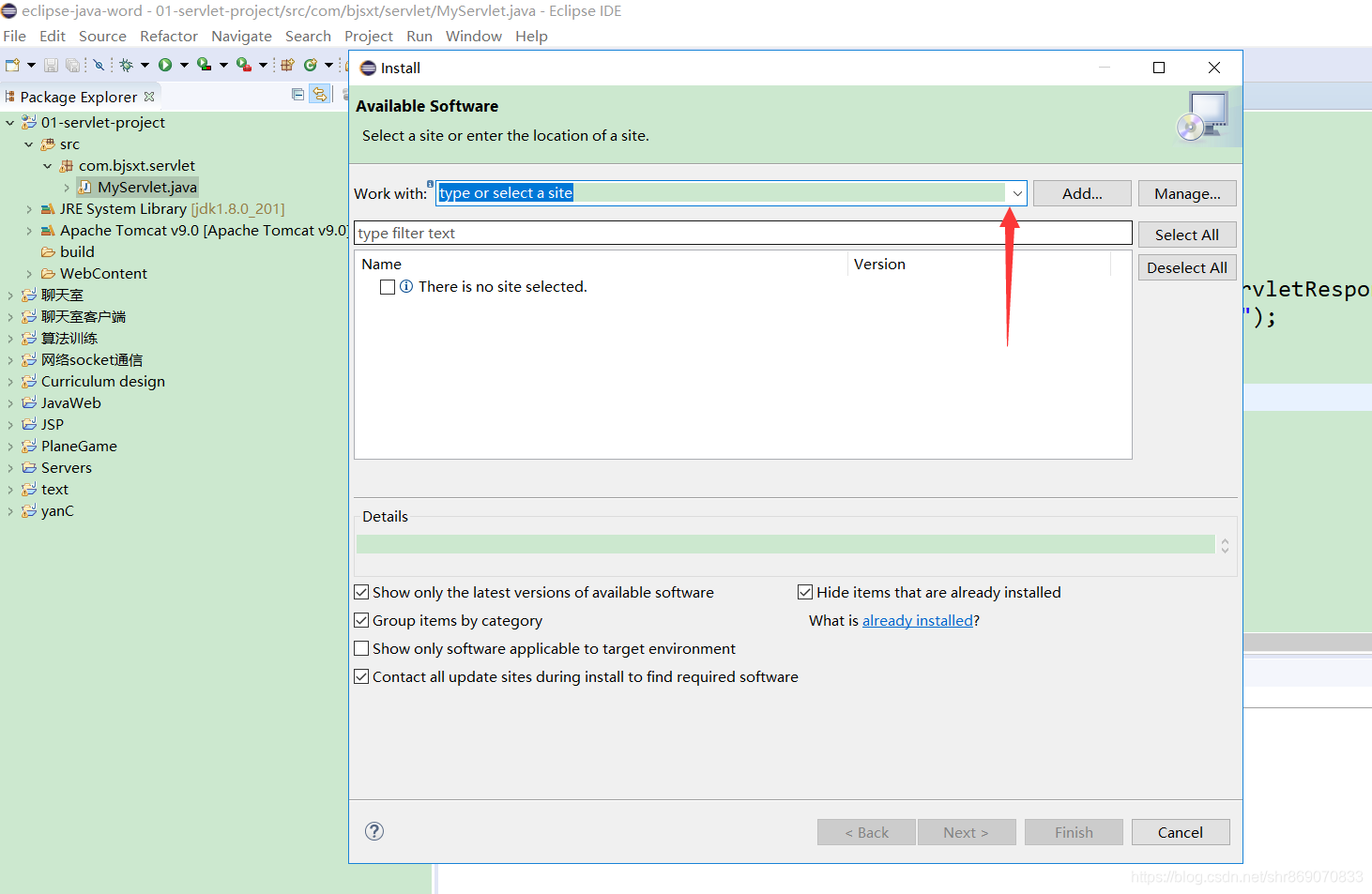This screenshot has height=894, width=1372.
Task: Expand the Apache Tomcat v9.0 library node
Action: [x=29, y=231]
